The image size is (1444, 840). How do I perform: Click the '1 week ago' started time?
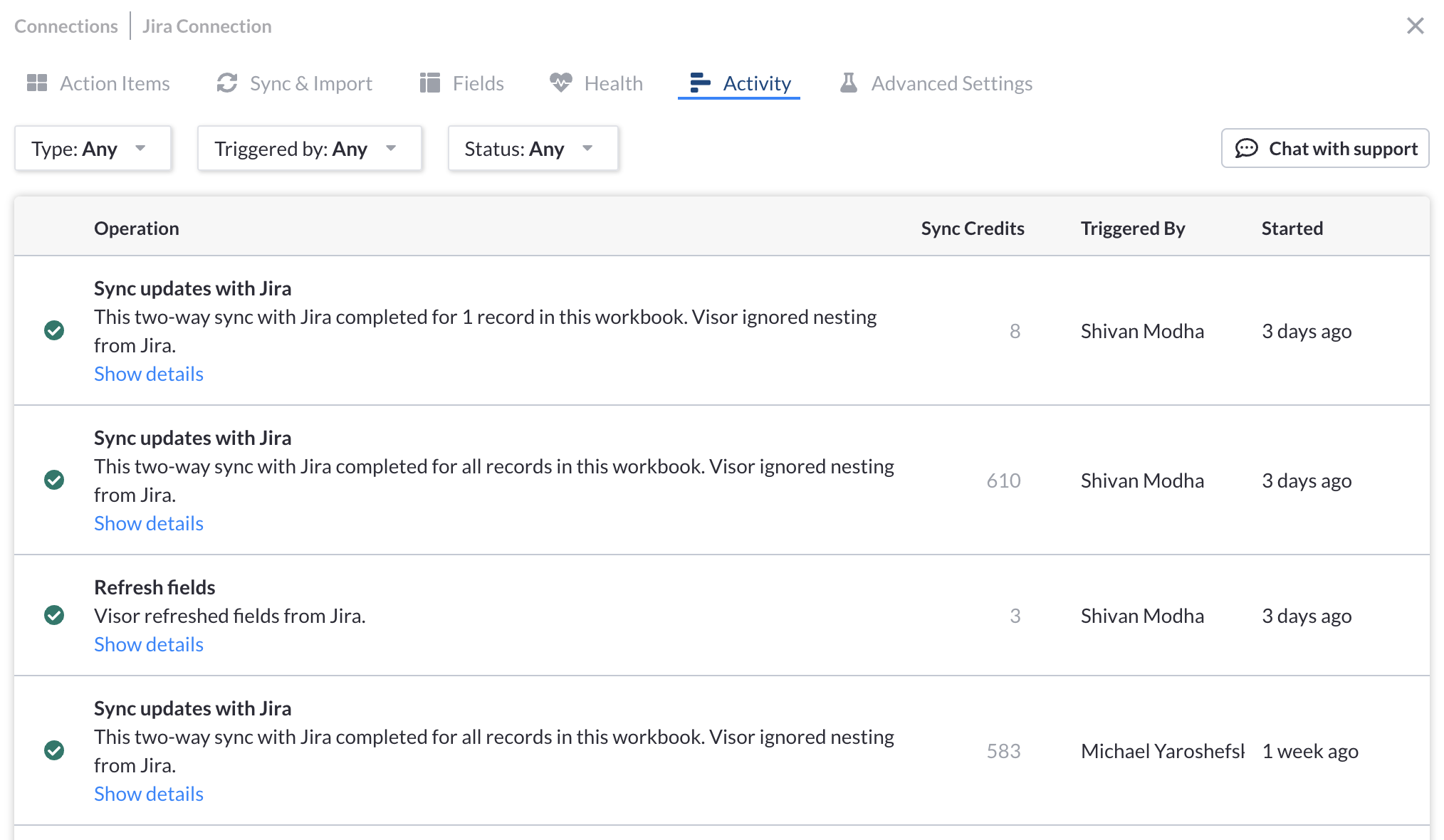coord(1310,751)
